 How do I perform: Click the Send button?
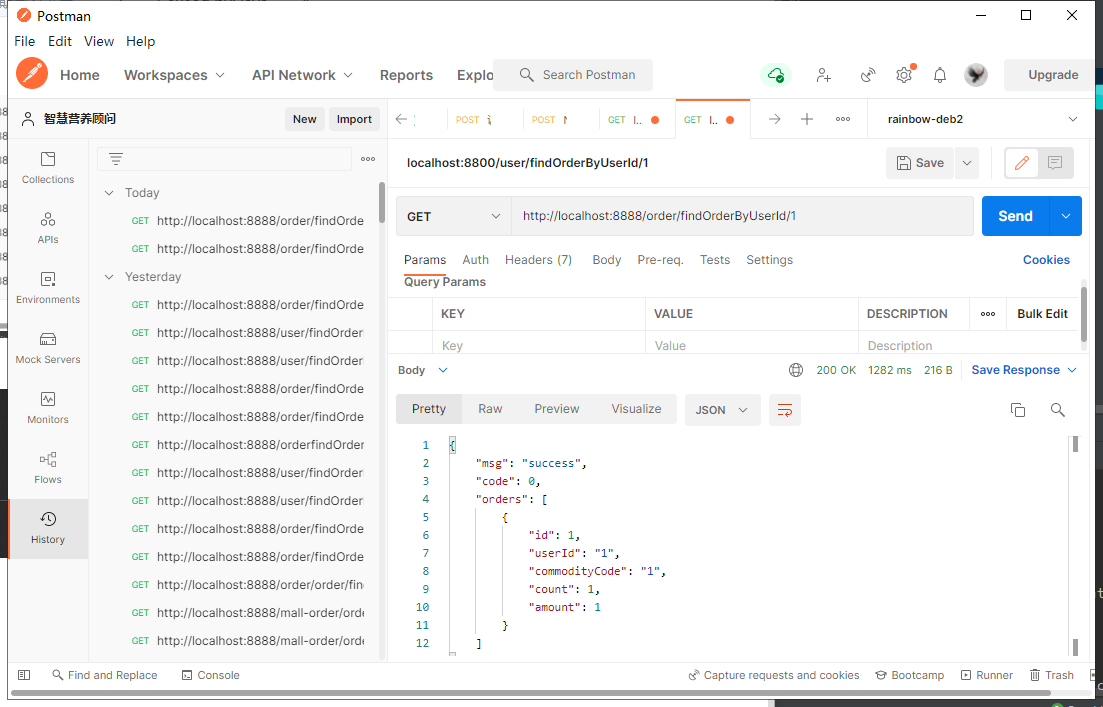click(x=1015, y=216)
